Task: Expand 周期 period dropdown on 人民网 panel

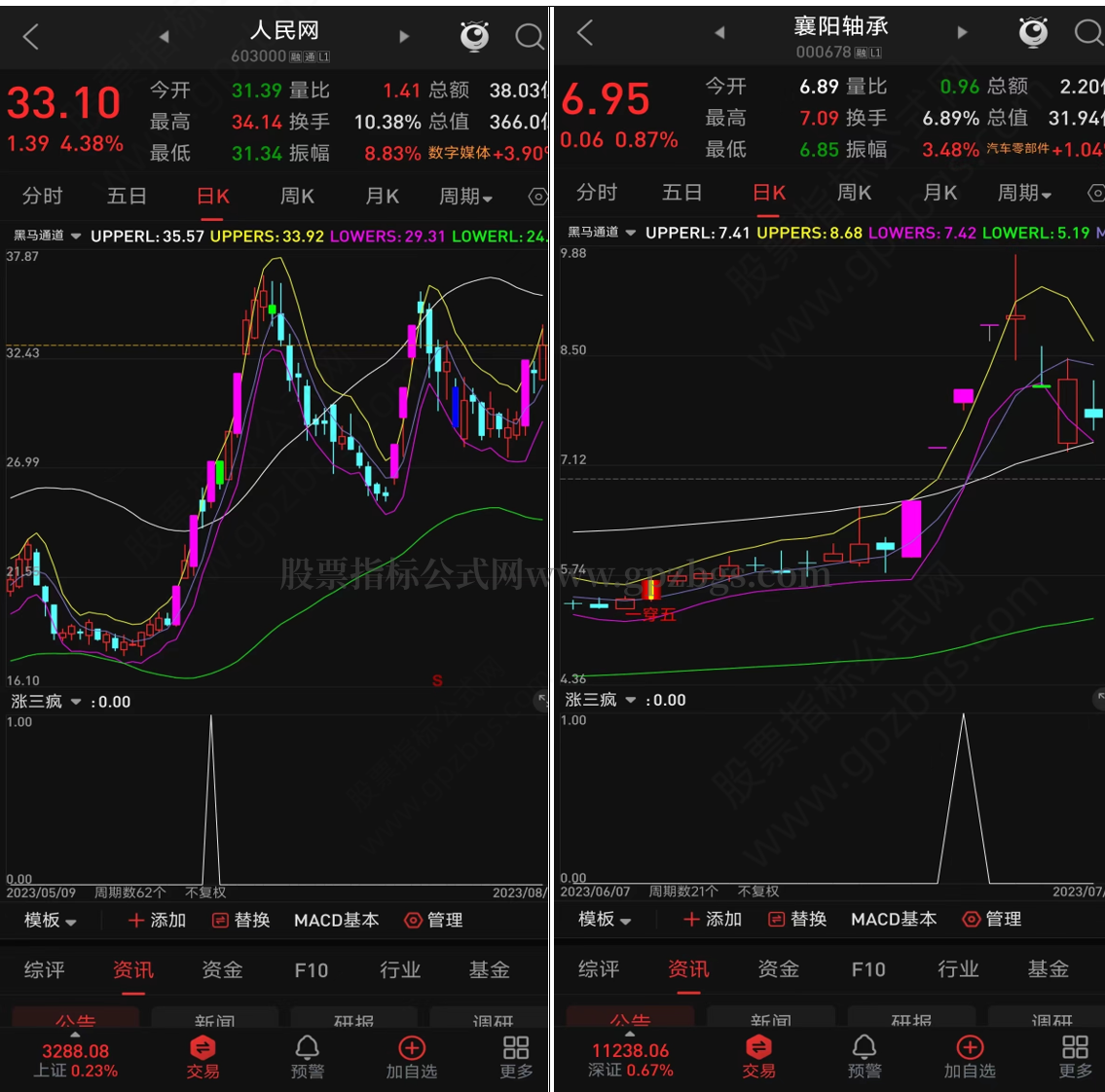Action: click(x=465, y=197)
